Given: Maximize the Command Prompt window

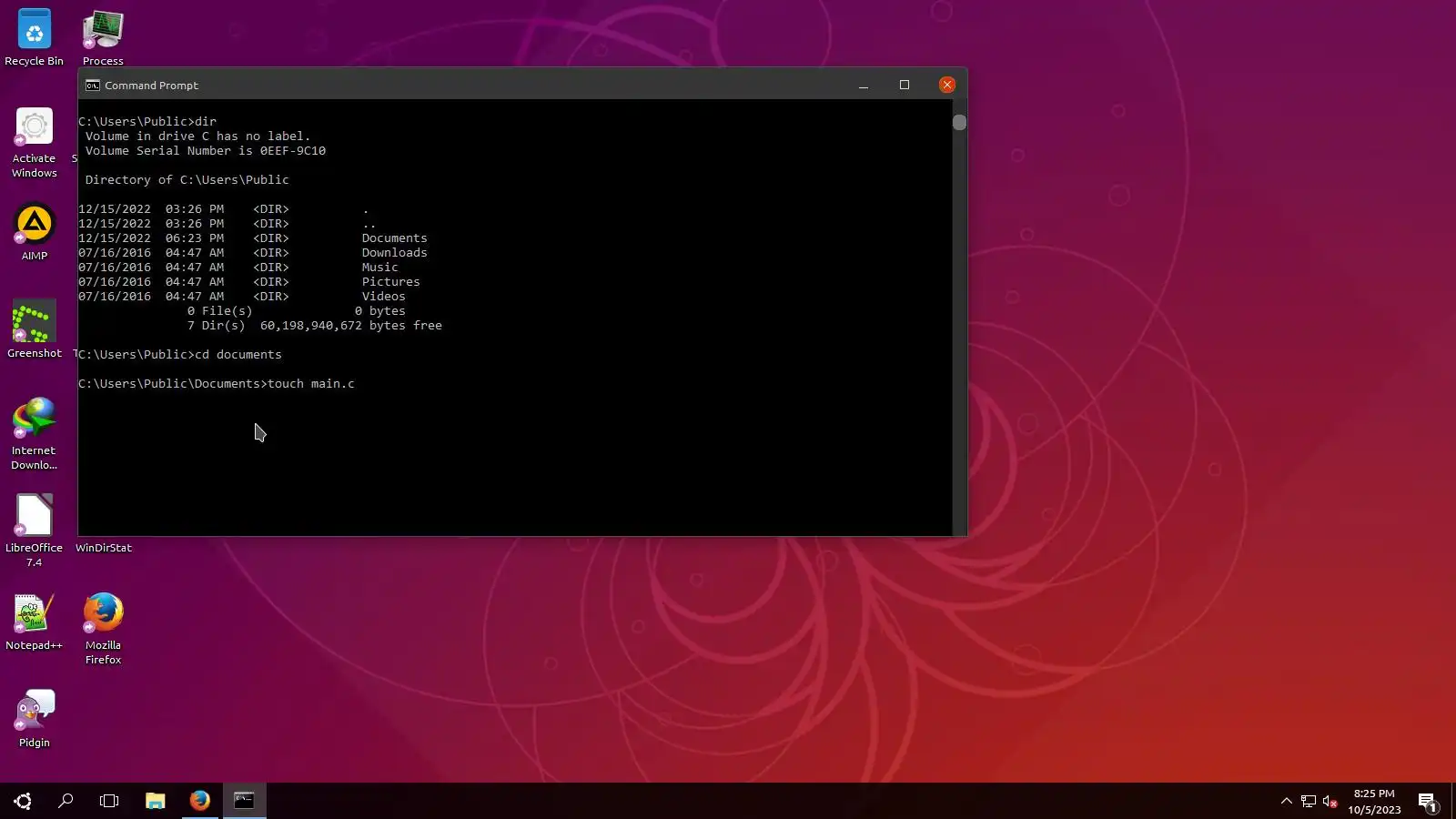Looking at the screenshot, I should click(x=905, y=86).
